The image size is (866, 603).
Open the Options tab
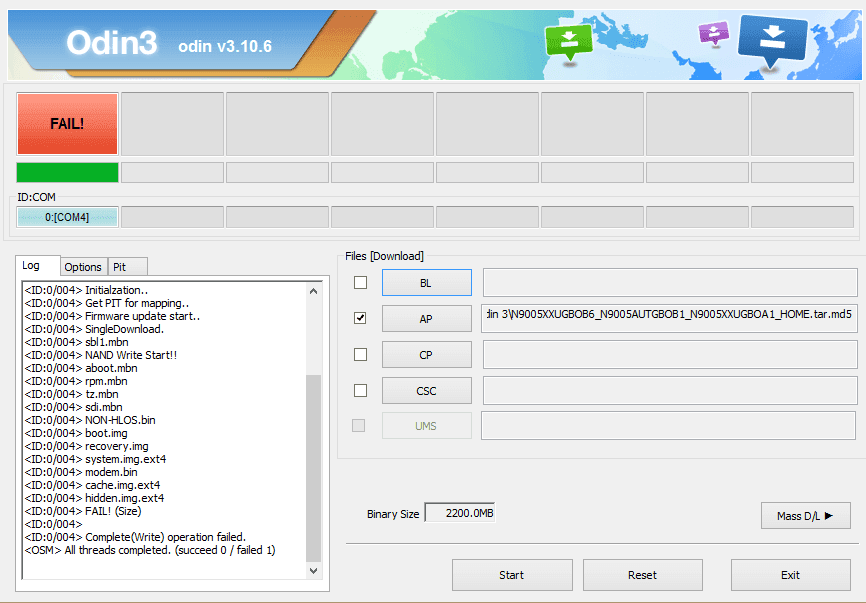point(83,267)
